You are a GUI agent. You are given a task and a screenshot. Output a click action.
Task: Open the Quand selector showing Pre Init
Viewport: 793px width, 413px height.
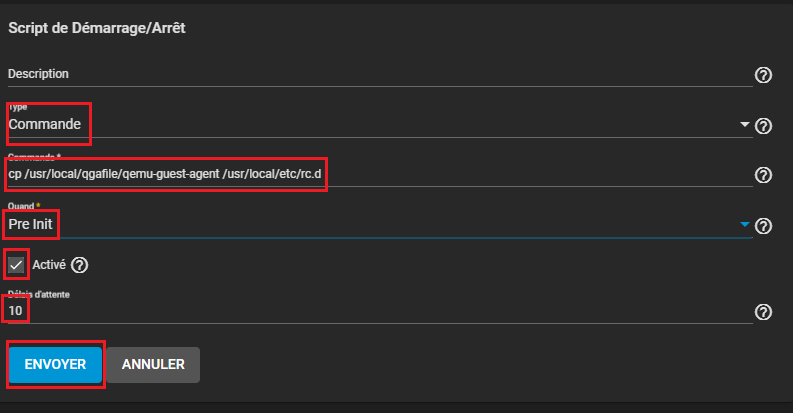click(370, 225)
